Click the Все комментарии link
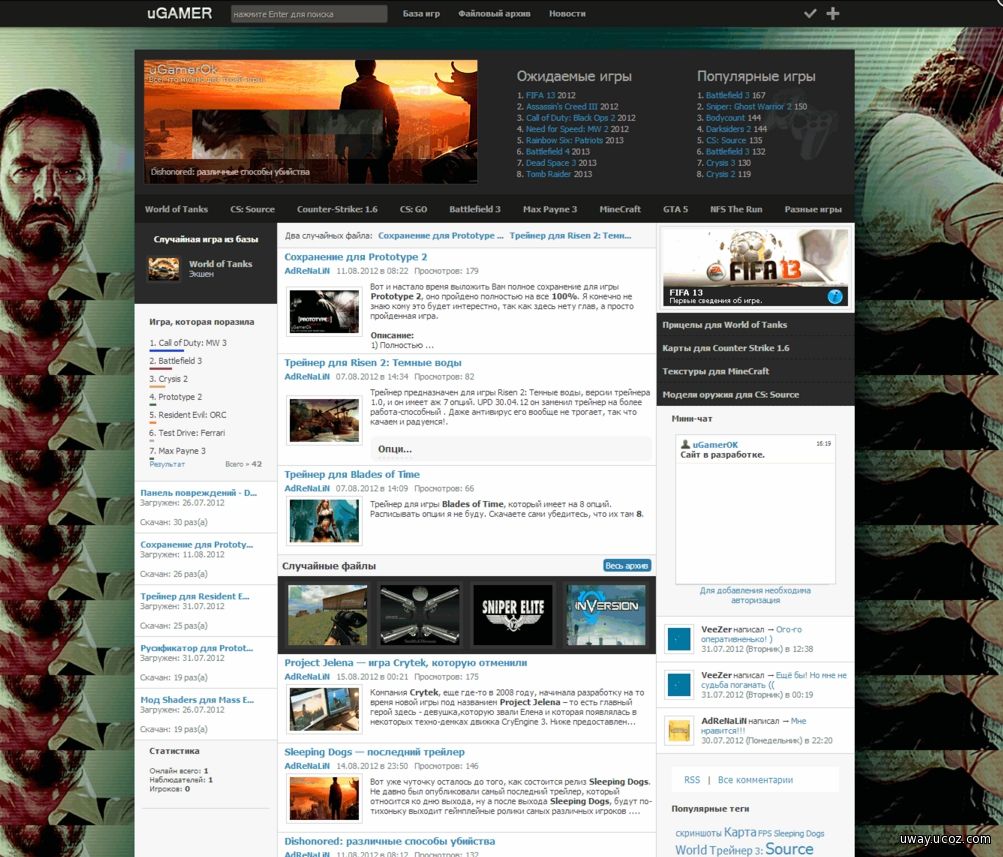 tap(755, 780)
